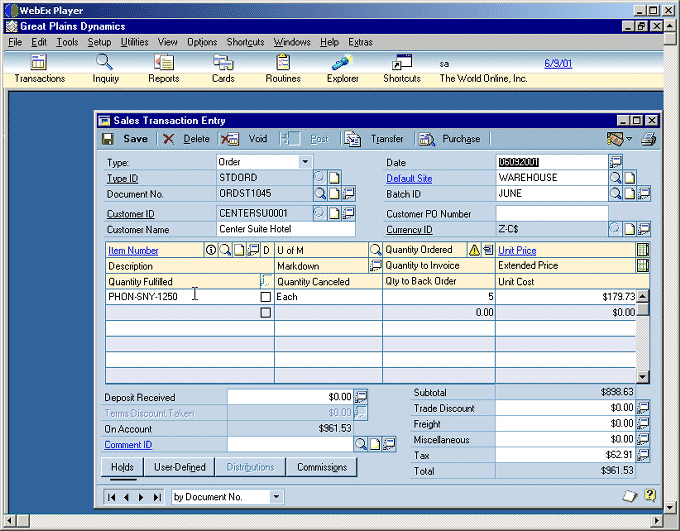The height and width of the screenshot is (531, 680).
Task: Click the Currency ID label link
Action: point(409,229)
